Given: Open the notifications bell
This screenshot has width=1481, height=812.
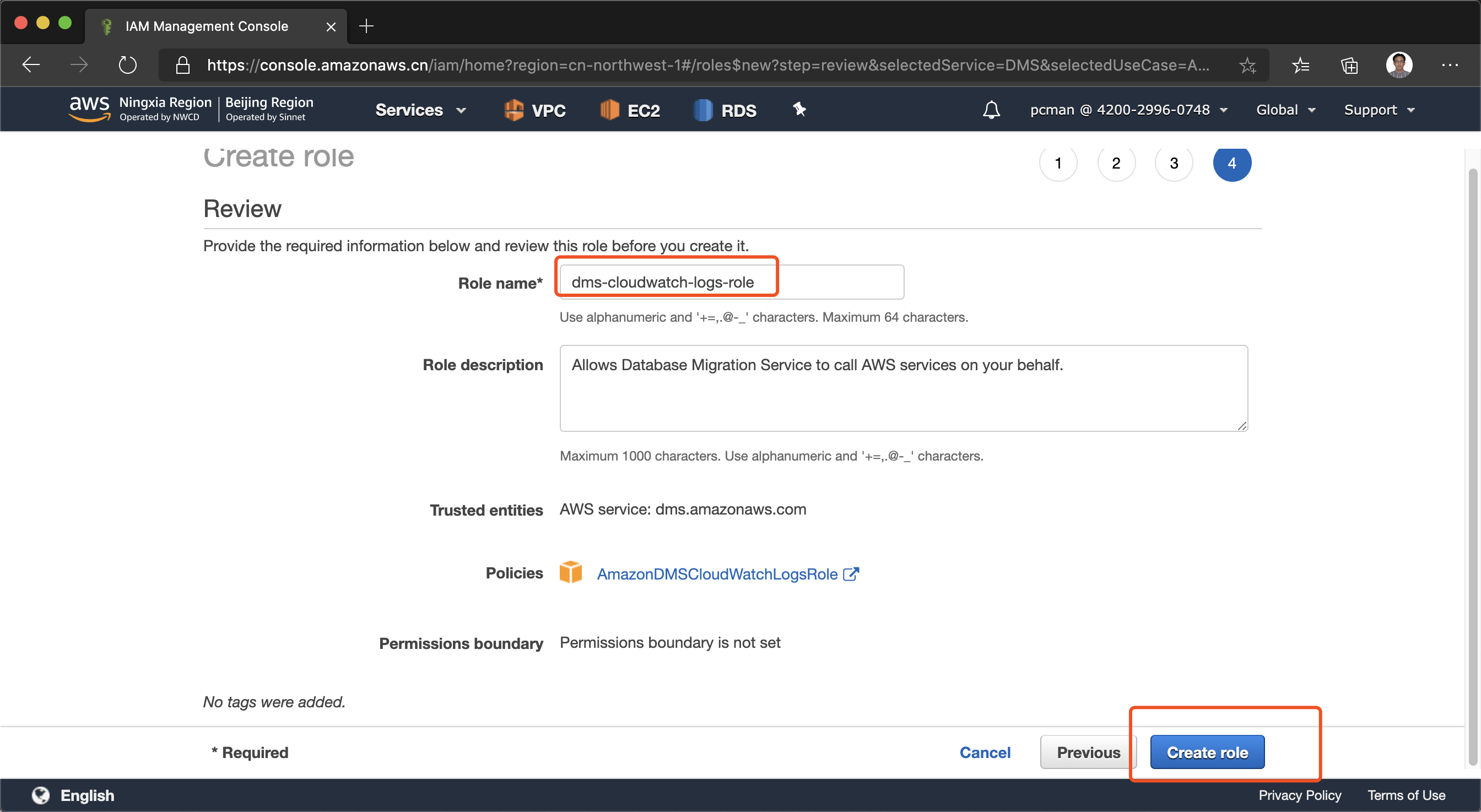Looking at the screenshot, I should [991, 110].
